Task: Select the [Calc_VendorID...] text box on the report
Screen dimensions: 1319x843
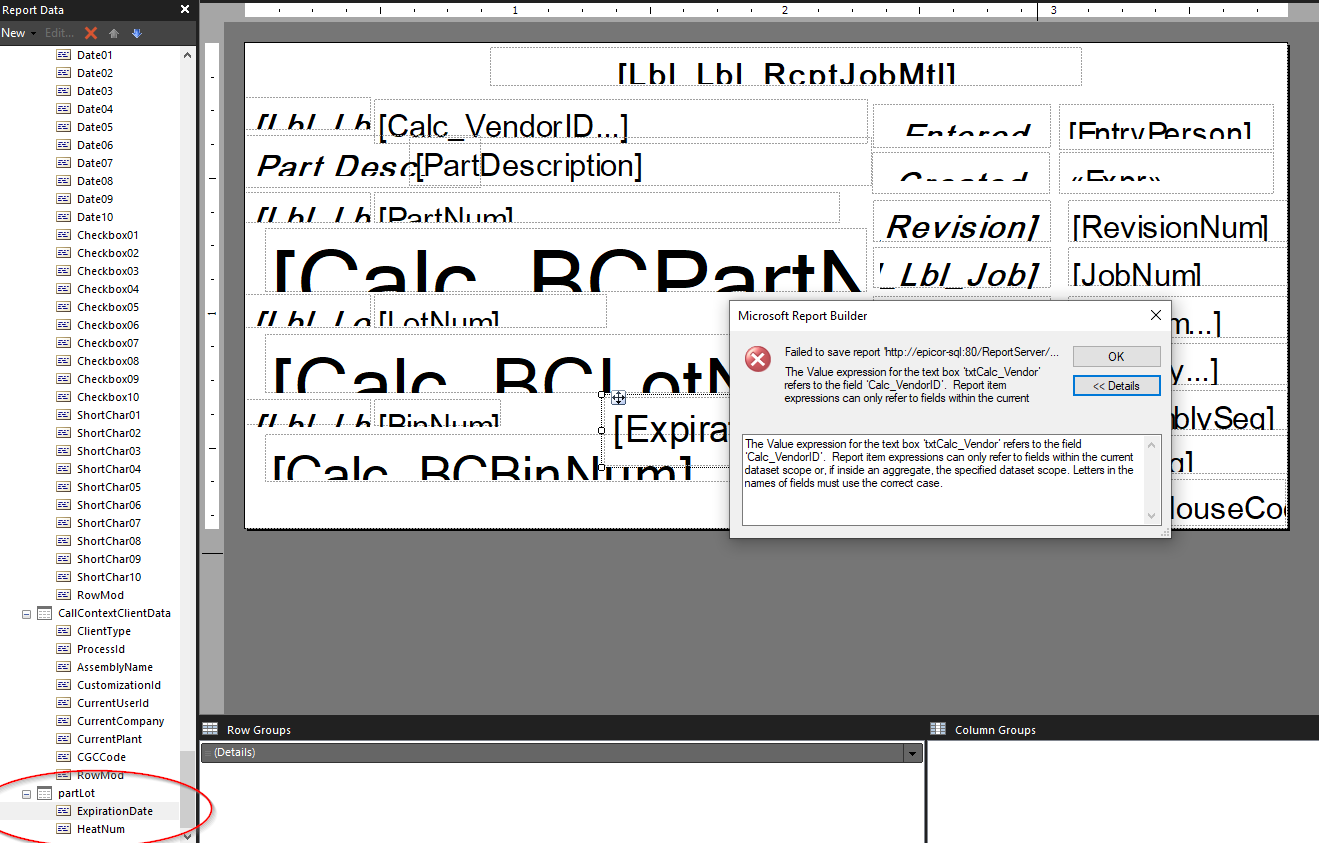Action: point(620,120)
